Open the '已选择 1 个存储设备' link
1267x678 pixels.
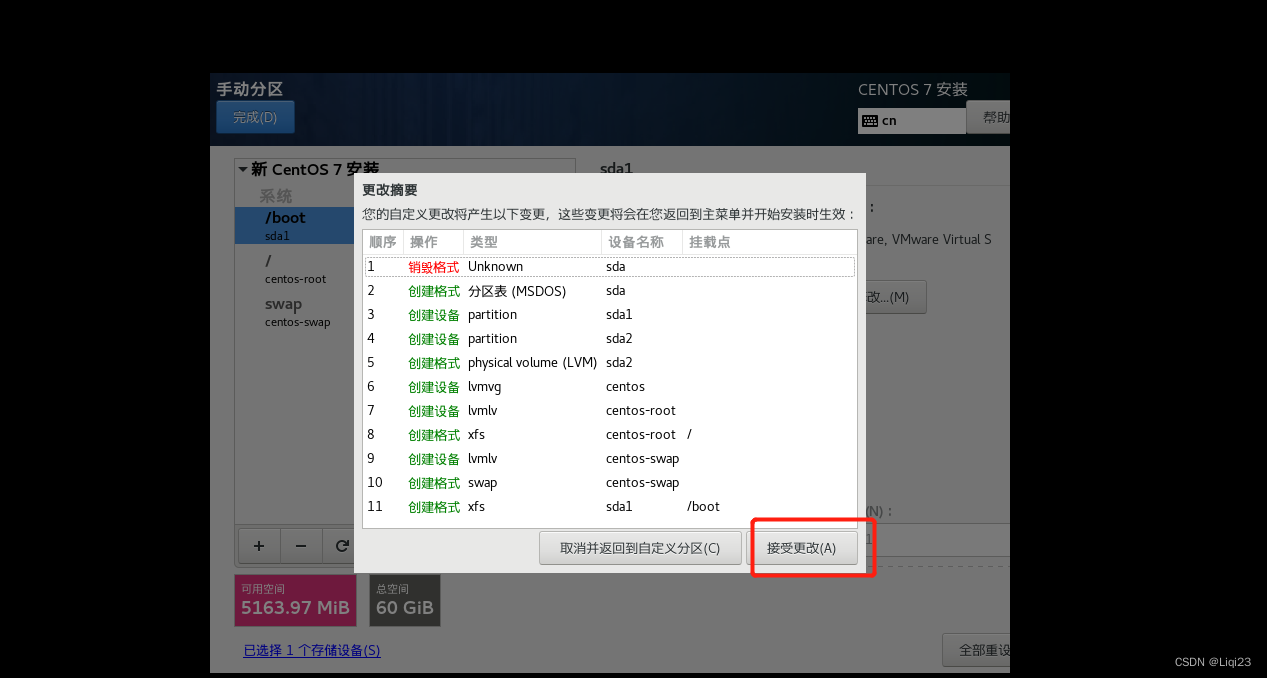coord(312,650)
